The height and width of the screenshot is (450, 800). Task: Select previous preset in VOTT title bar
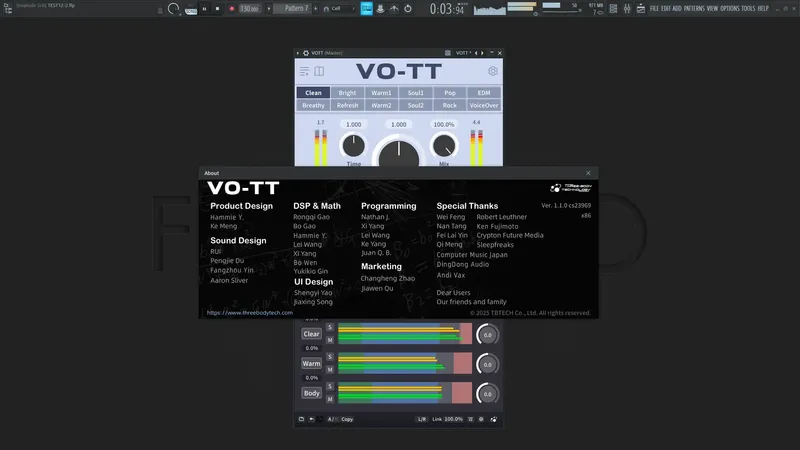pos(476,53)
